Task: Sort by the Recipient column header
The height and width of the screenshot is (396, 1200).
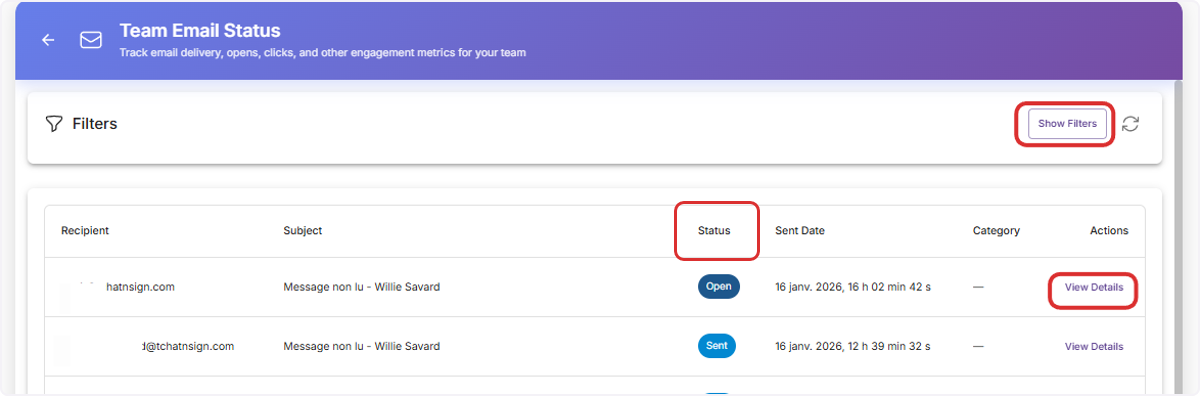Action: pos(85,231)
